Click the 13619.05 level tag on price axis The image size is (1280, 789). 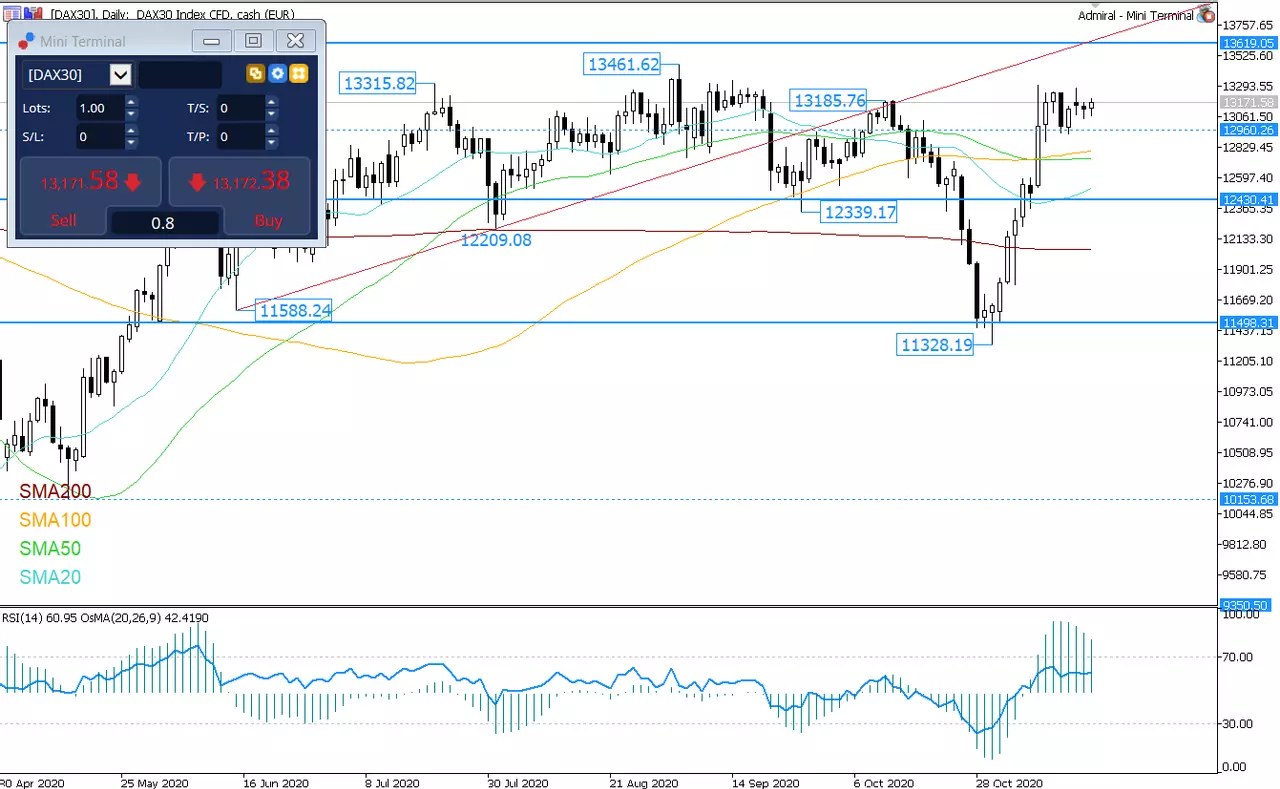click(x=1248, y=43)
